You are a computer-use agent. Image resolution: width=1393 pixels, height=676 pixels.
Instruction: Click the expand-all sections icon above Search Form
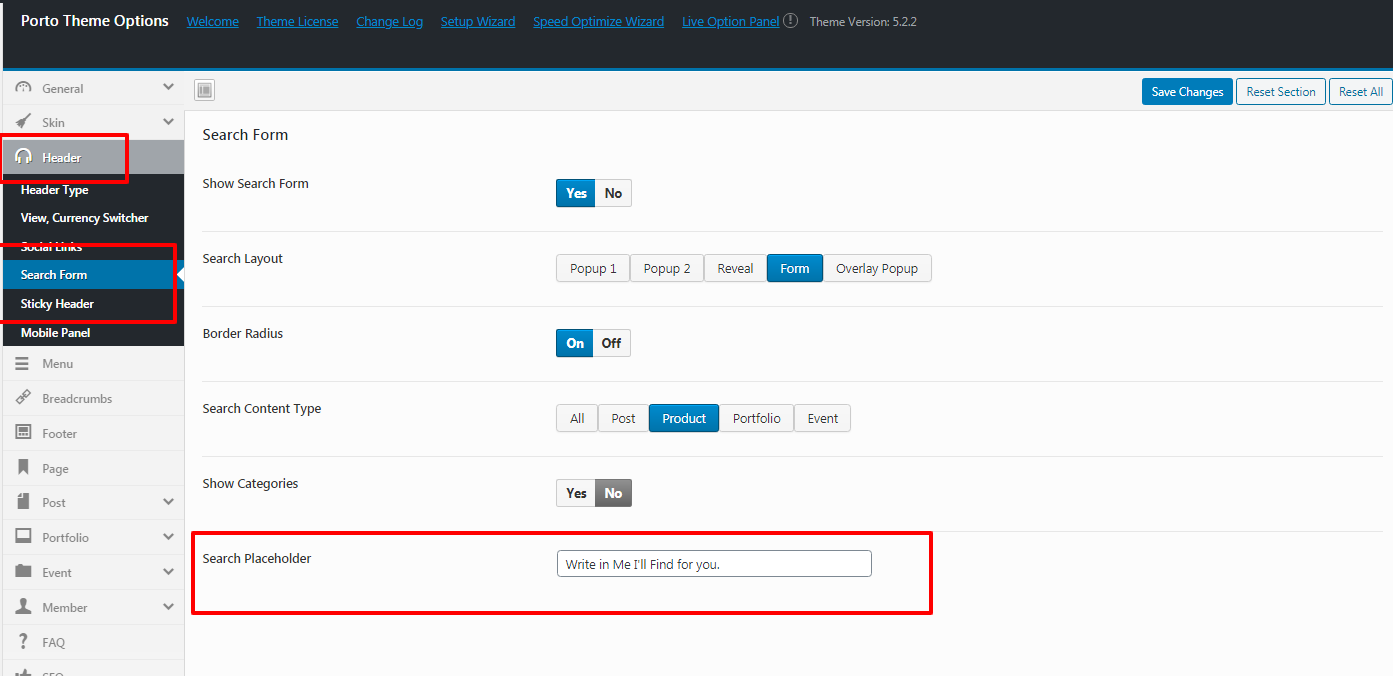[x=205, y=91]
